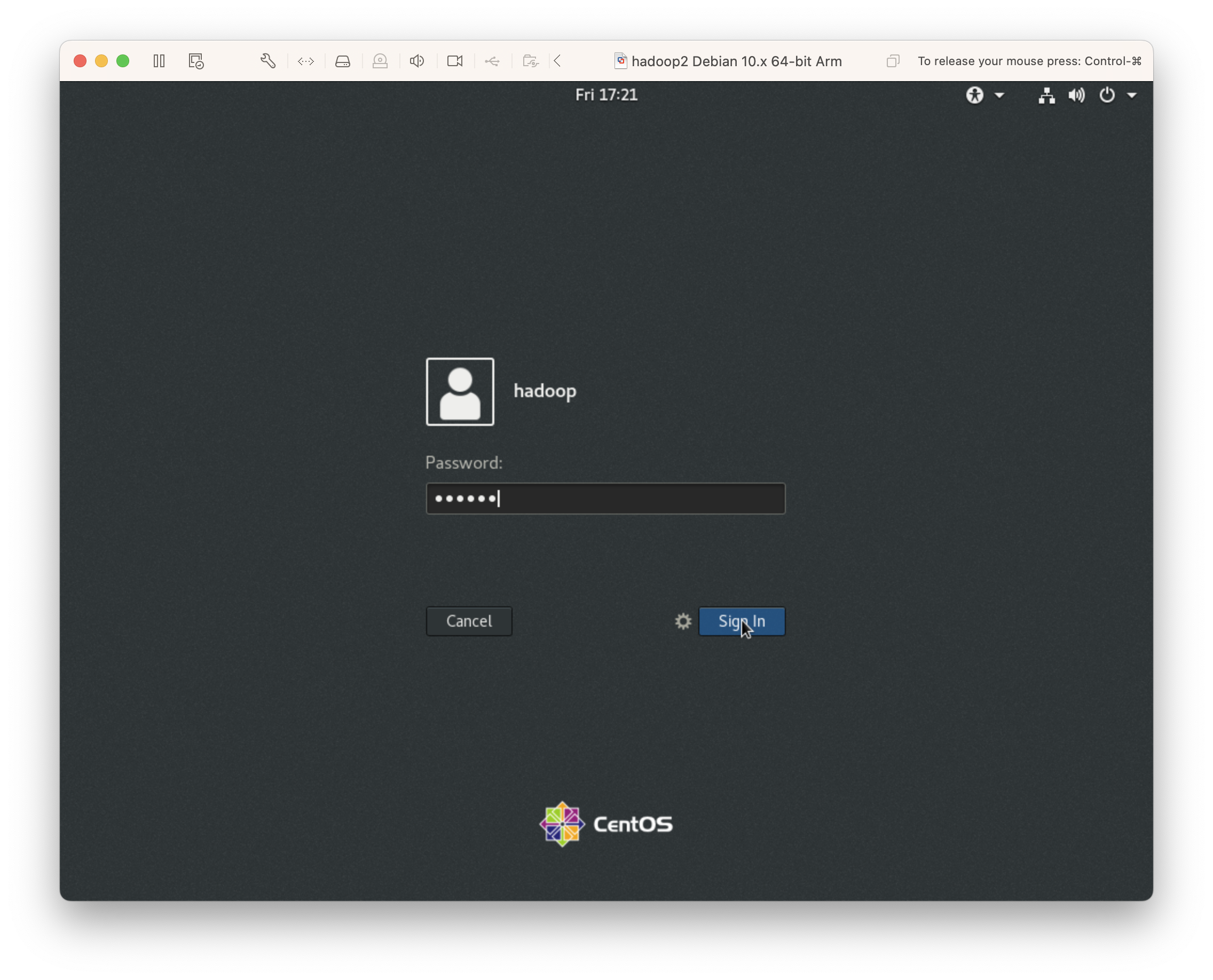
Task: Open the Fri 17:21 clock
Action: click(606, 94)
